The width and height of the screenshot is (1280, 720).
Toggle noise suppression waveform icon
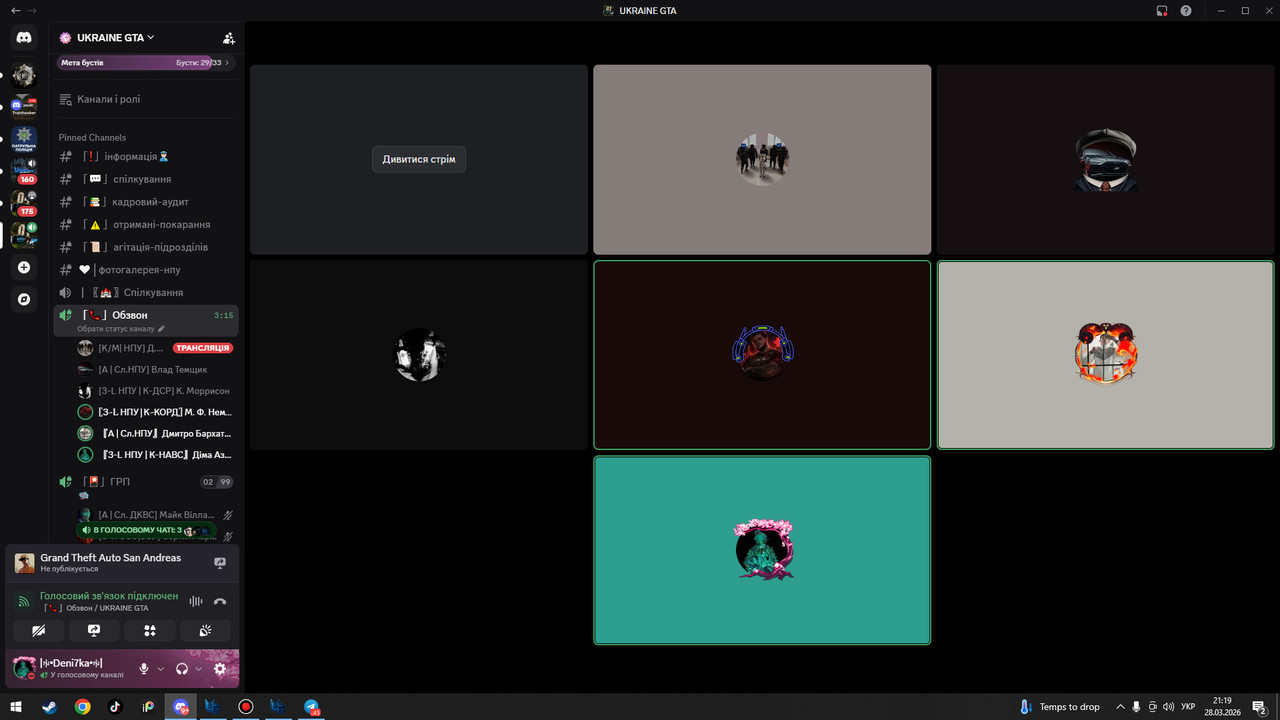(196, 601)
